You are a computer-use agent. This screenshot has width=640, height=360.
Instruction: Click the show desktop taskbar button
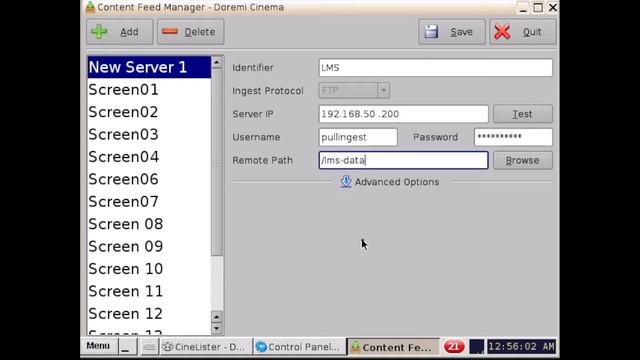[x=127, y=347]
